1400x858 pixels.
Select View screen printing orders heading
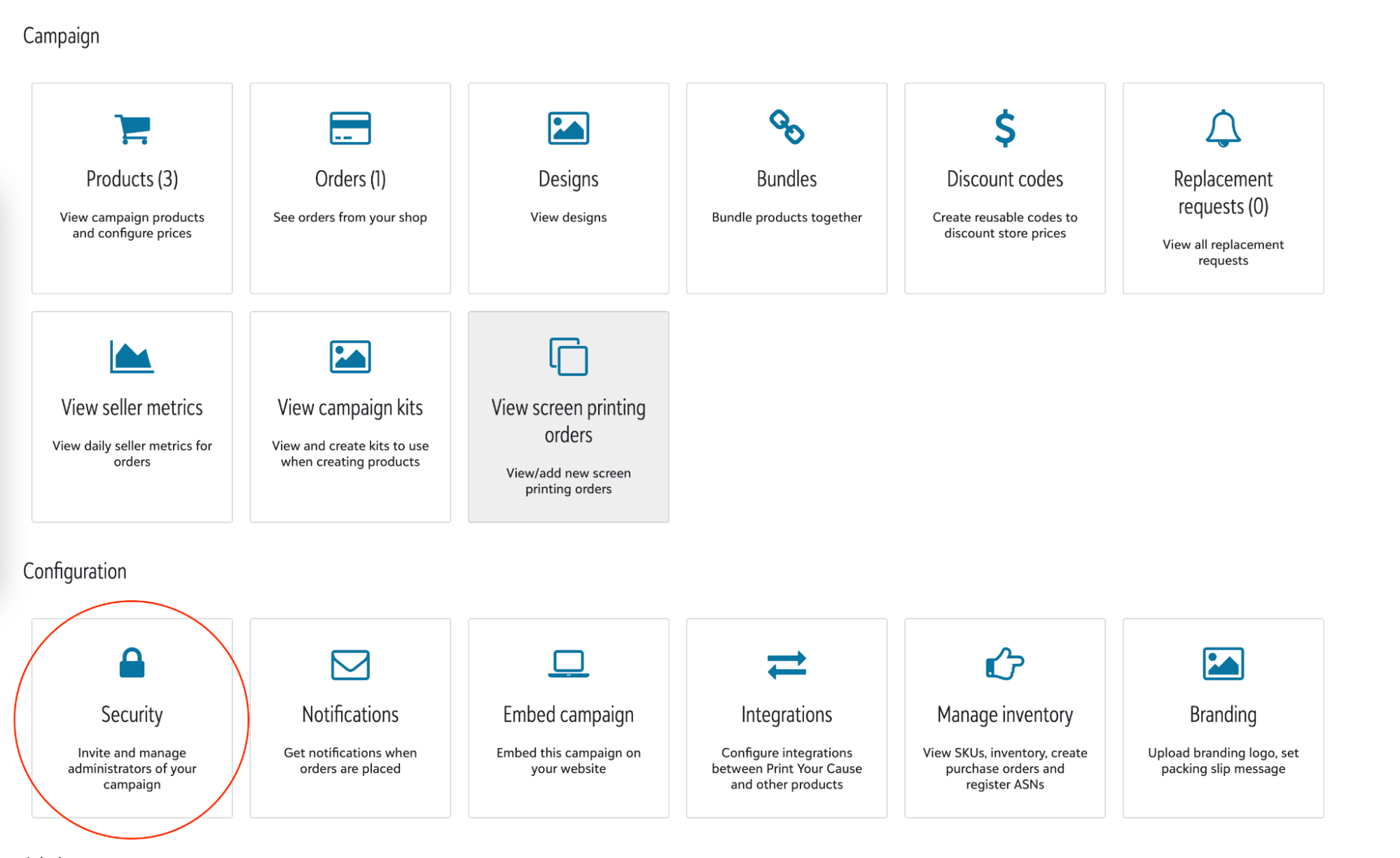[568, 421]
